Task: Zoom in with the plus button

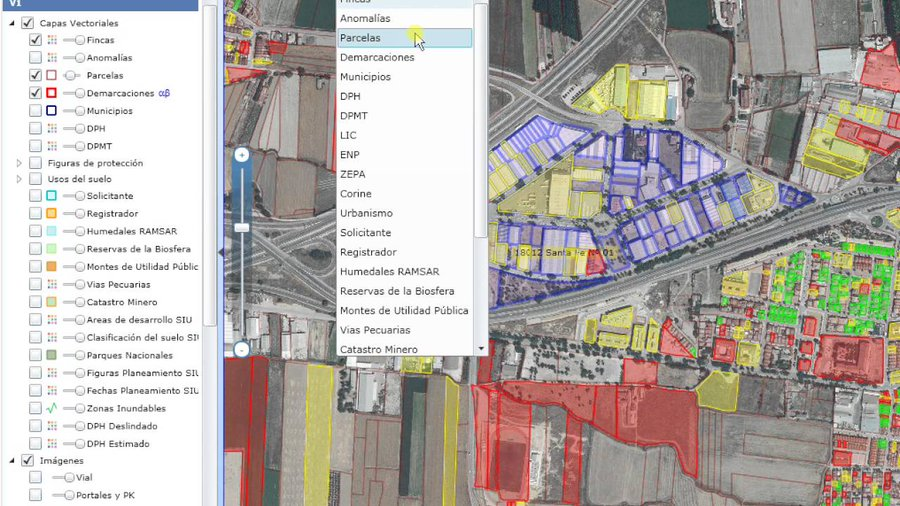Action: click(x=242, y=155)
